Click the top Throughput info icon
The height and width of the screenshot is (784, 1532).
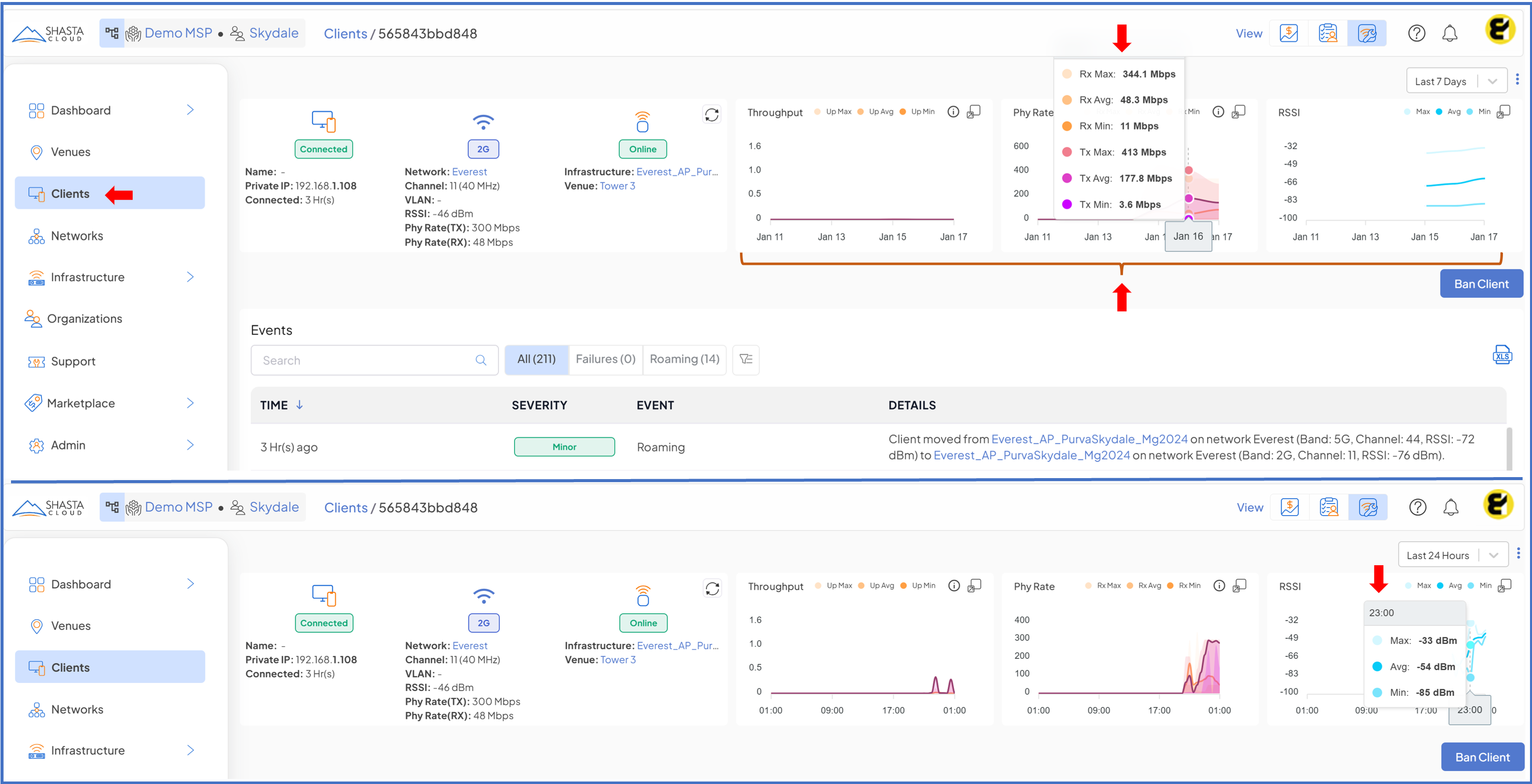click(953, 112)
